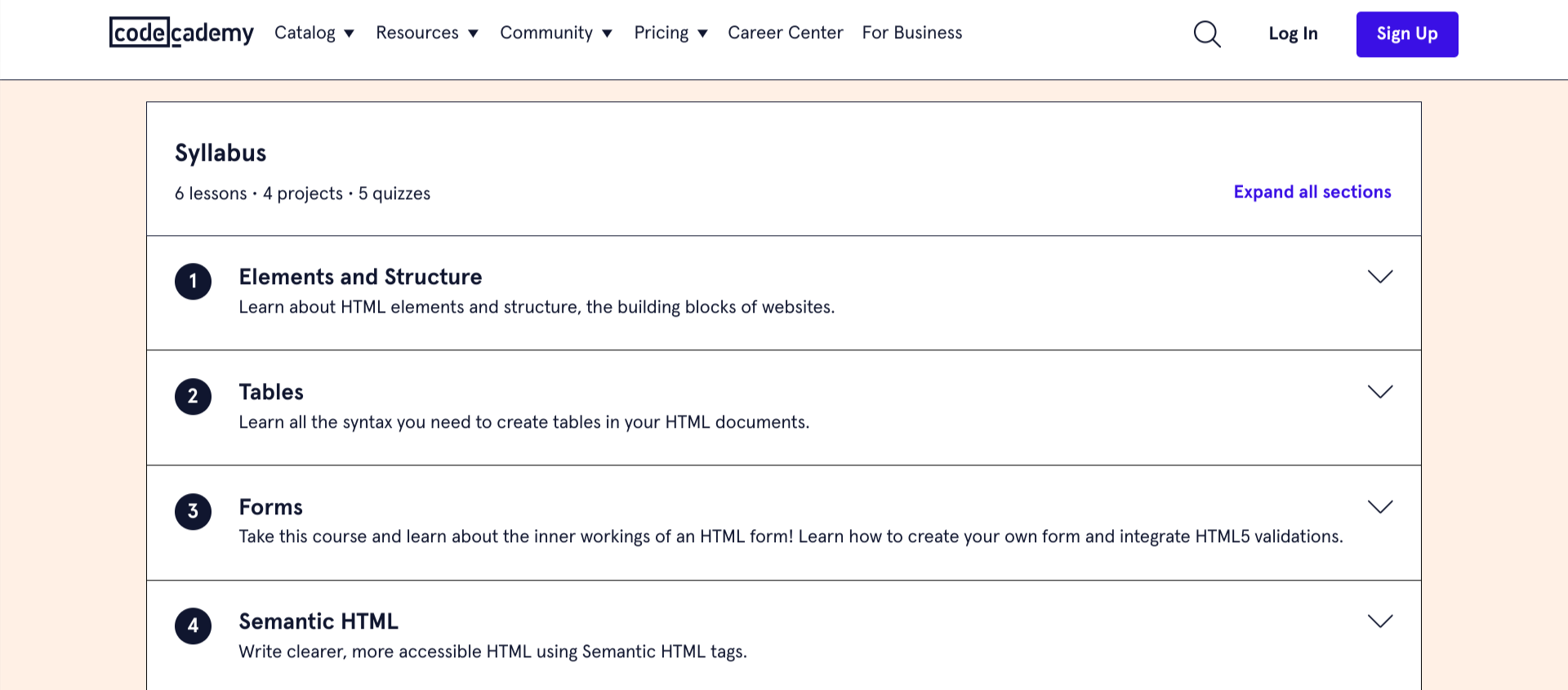This screenshot has height=690, width=1568.
Task: Expand the Elements and Structure chevron
Action: (1379, 277)
